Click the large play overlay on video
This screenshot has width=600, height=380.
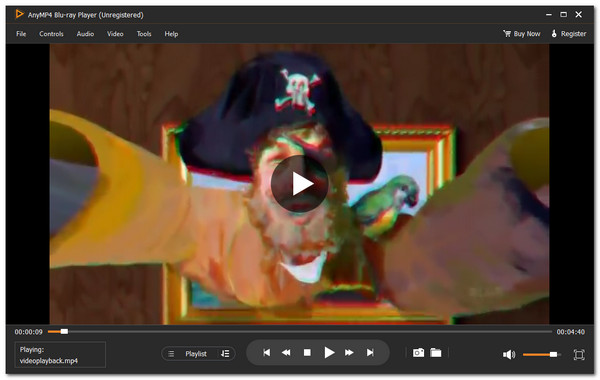(300, 184)
